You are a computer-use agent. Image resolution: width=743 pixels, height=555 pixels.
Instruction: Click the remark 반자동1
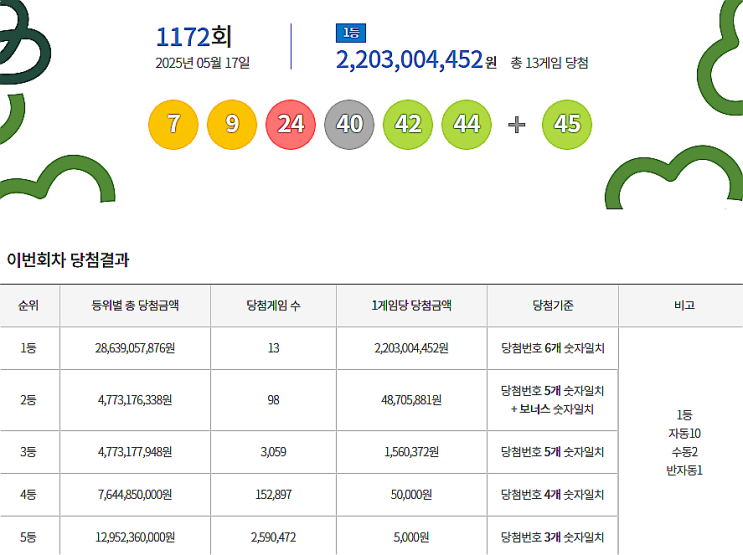[x=684, y=470]
